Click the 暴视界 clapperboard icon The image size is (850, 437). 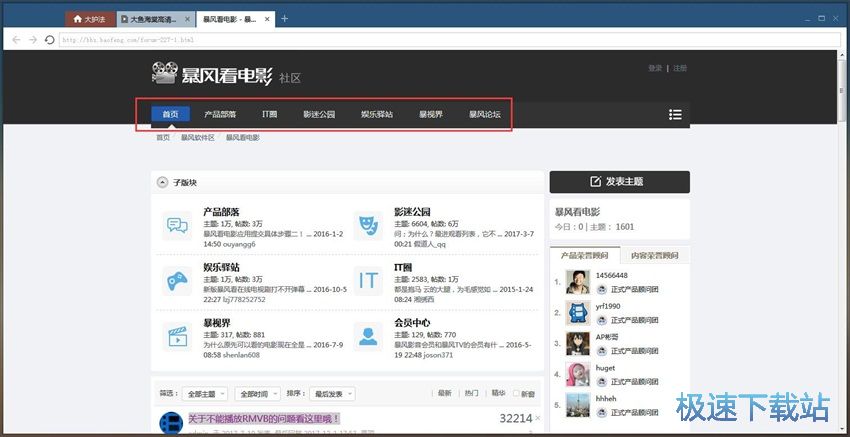pos(177,337)
